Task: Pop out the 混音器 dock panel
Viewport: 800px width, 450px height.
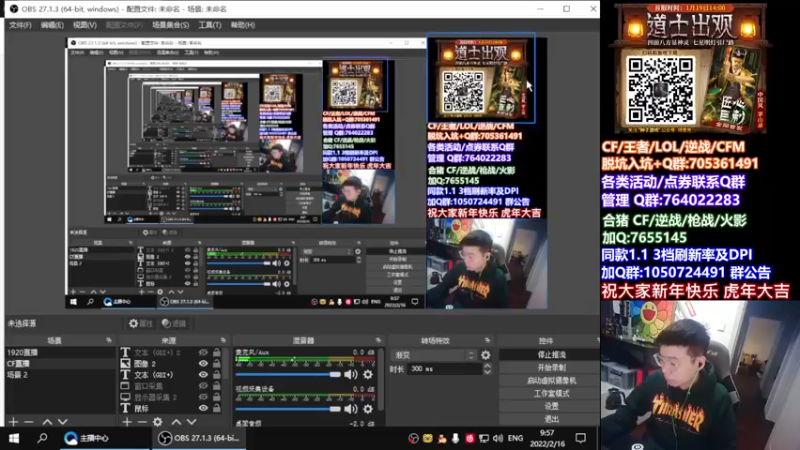Action: tap(378, 340)
